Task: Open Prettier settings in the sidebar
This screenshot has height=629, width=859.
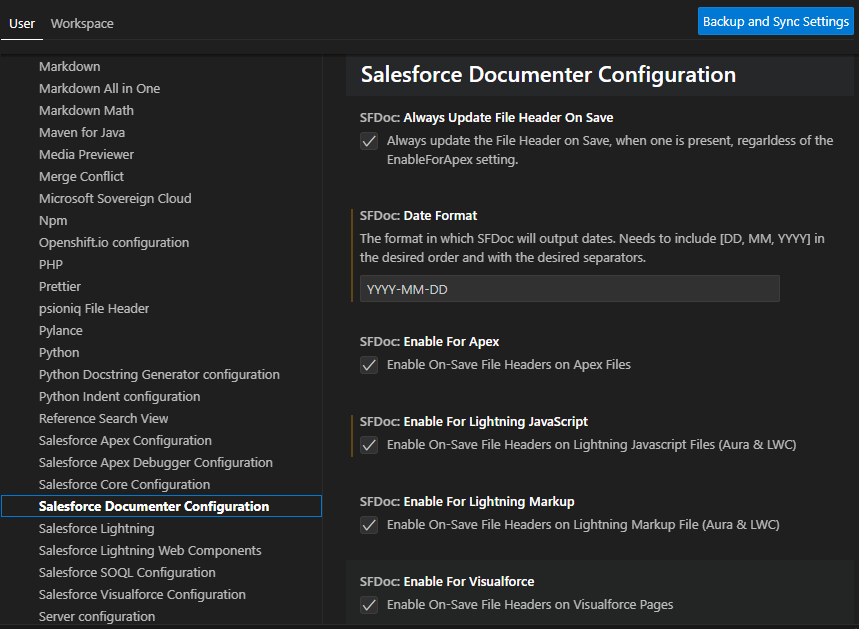Action: 59,286
